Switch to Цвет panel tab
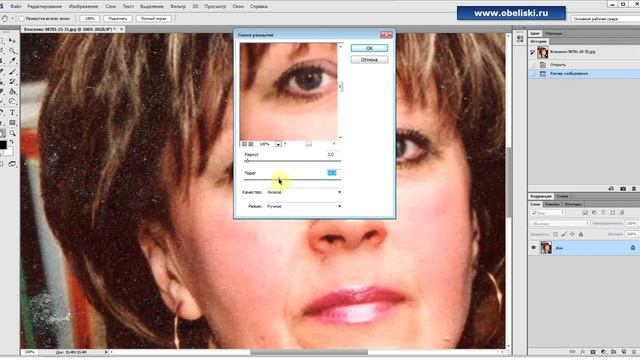Viewport: 640px width, 360px height. point(535,33)
